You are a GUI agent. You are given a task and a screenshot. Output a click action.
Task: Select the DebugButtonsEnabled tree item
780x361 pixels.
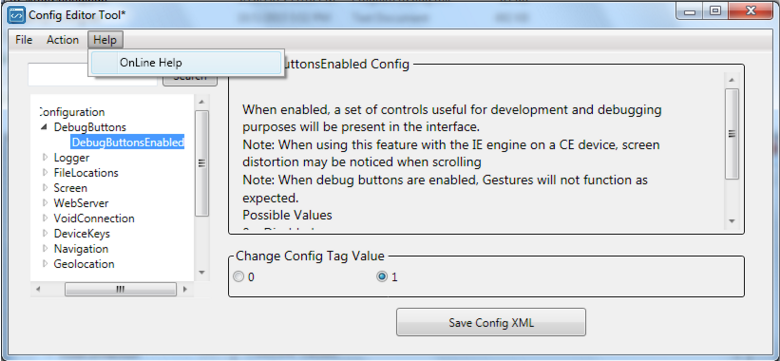(x=128, y=143)
